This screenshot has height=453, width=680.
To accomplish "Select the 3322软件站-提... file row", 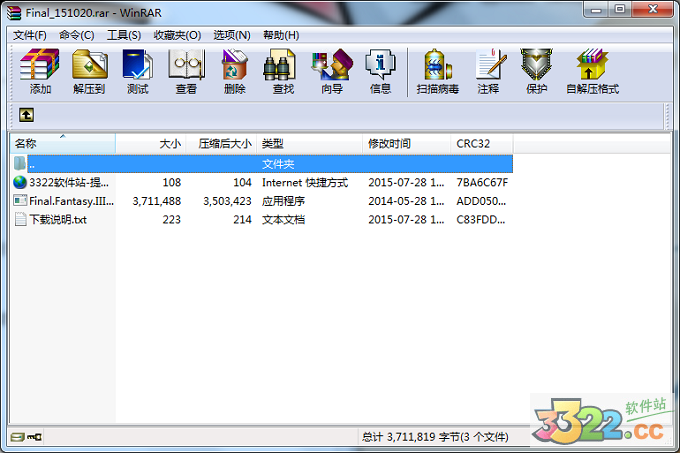I will pos(263,183).
